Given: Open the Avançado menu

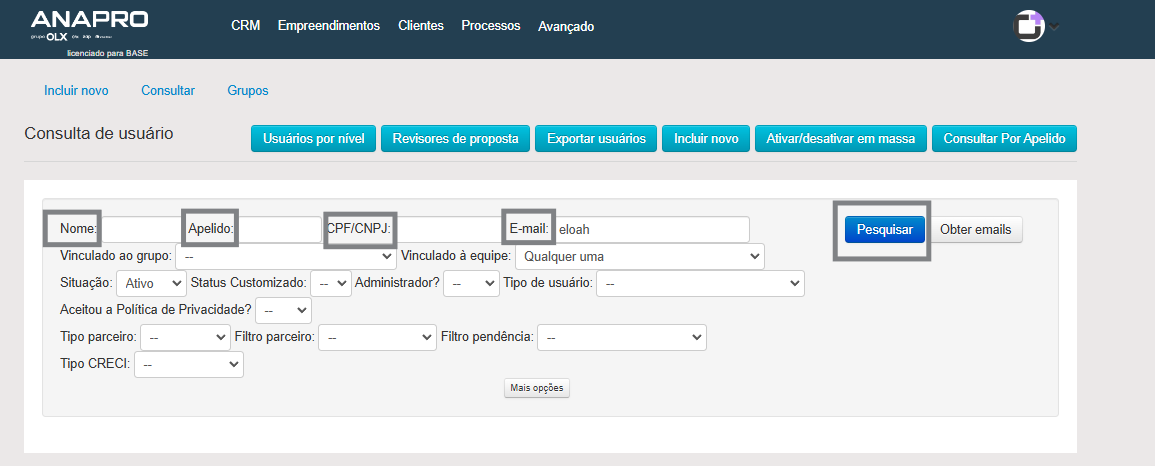Looking at the screenshot, I should click(x=566, y=27).
